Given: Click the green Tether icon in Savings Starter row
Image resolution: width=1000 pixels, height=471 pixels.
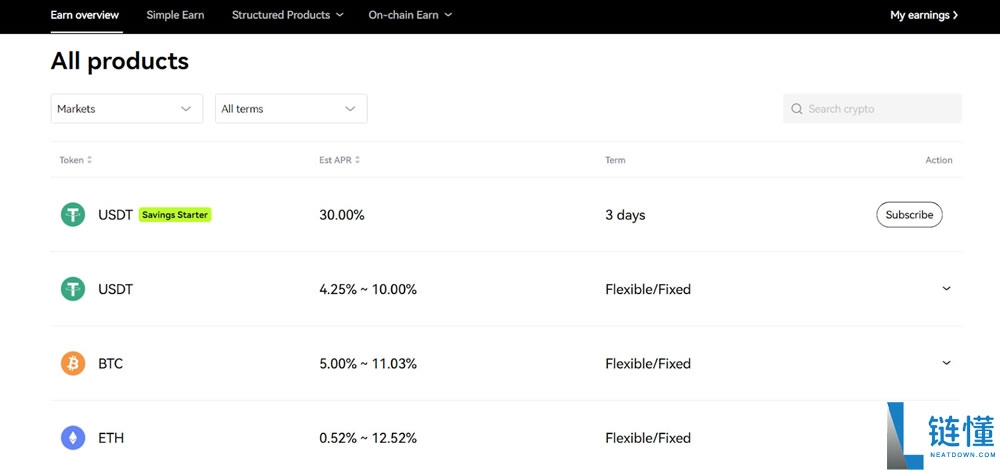Looking at the screenshot, I should coord(73,215).
